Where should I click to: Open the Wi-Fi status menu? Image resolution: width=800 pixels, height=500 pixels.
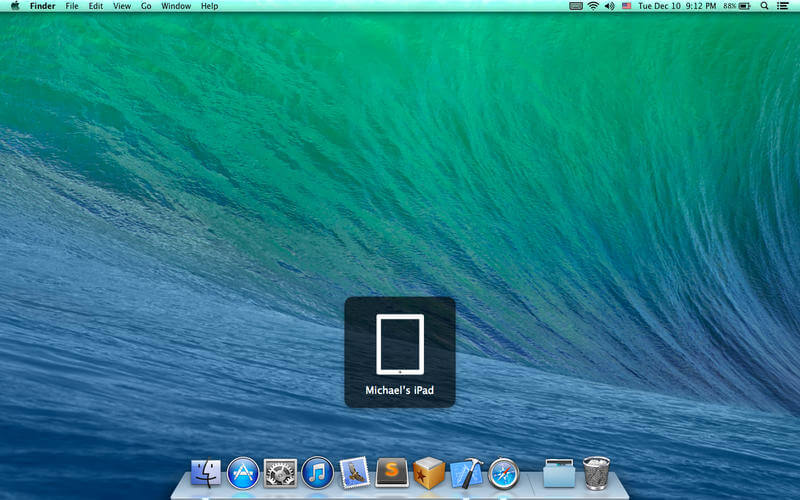(x=593, y=6)
